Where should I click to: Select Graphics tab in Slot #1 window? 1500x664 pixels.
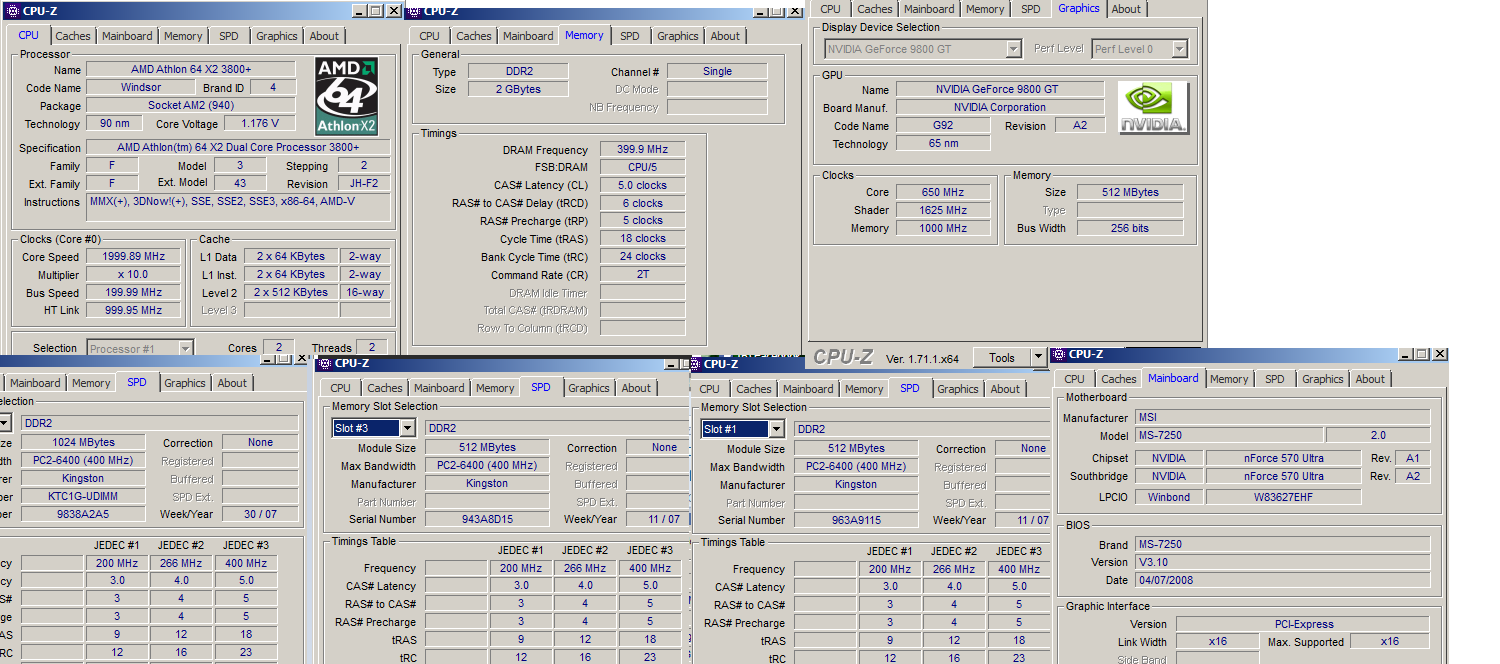(x=958, y=389)
